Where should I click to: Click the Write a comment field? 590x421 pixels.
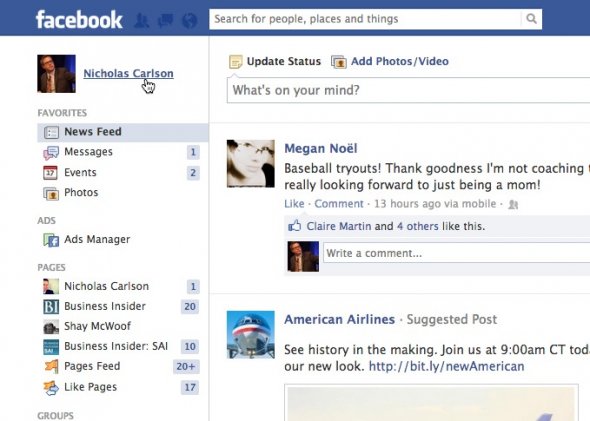pyautogui.click(x=456, y=253)
